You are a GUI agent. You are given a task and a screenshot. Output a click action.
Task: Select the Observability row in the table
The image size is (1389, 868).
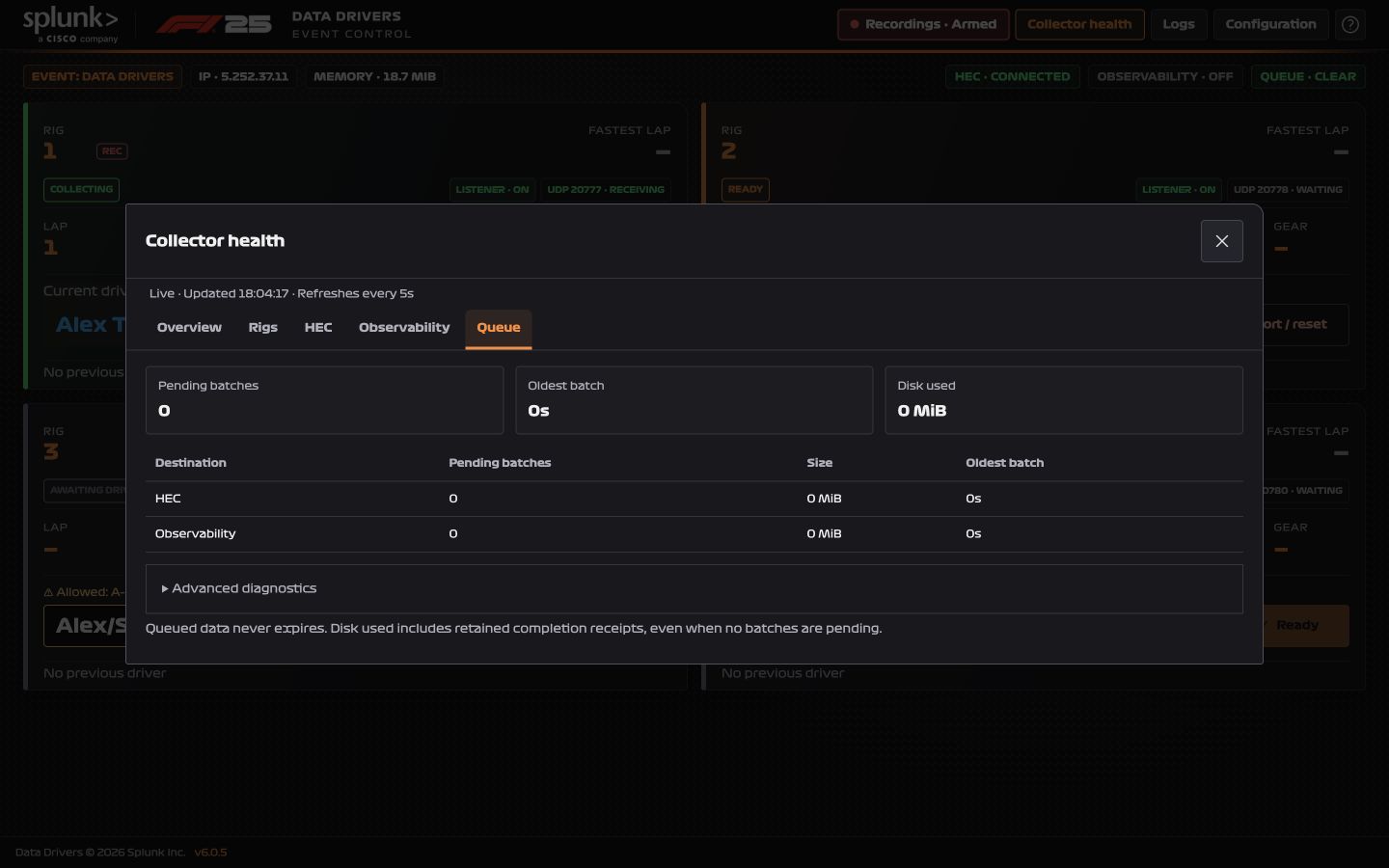(x=694, y=534)
